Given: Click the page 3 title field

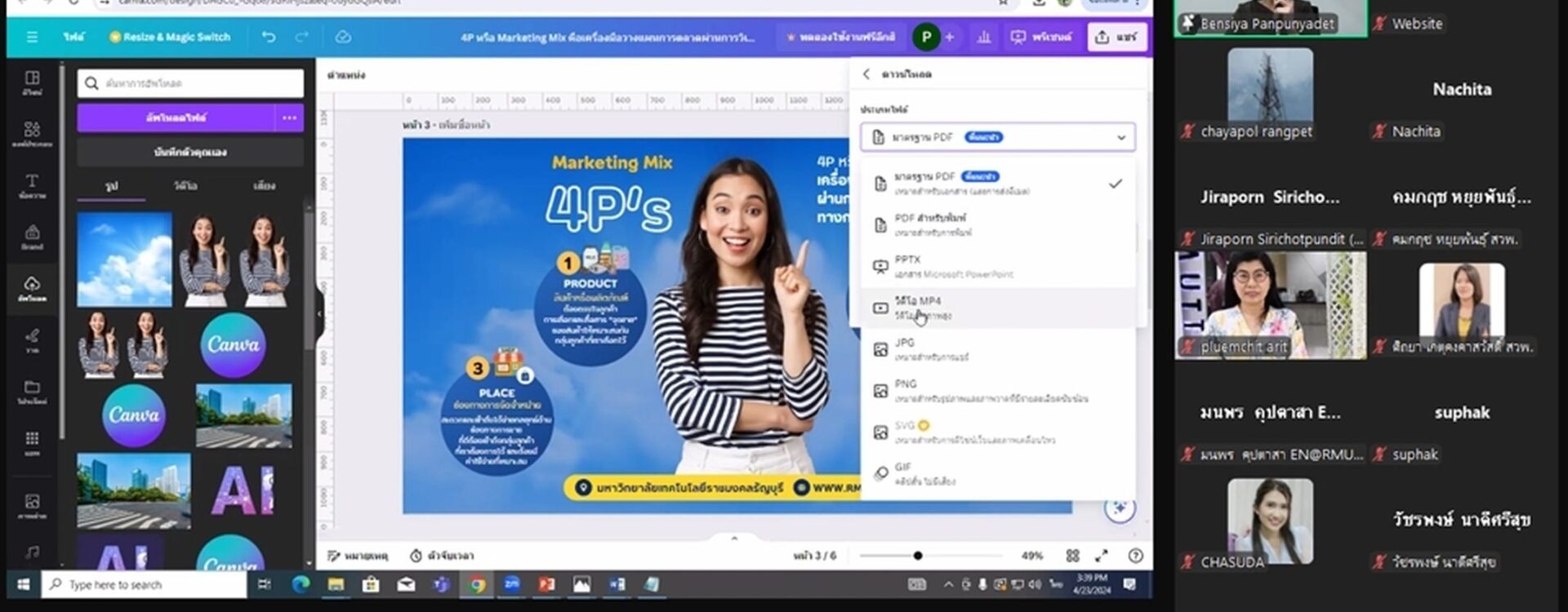Looking at the screenshot, I should (x=464, y=125).
